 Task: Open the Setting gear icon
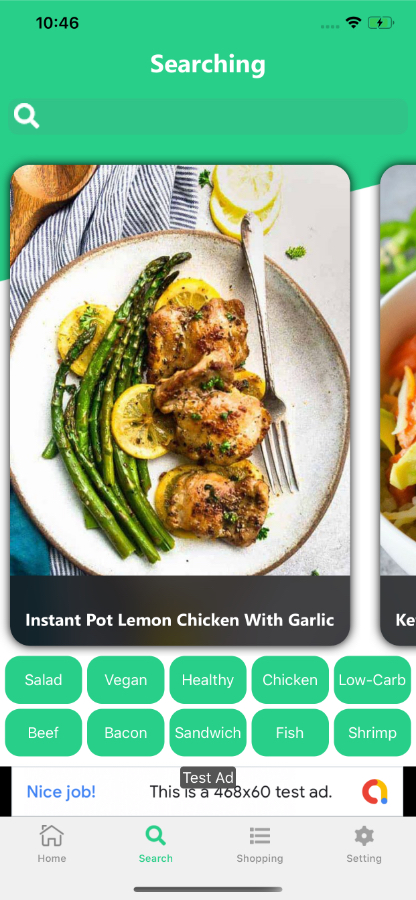coord(364,836)
